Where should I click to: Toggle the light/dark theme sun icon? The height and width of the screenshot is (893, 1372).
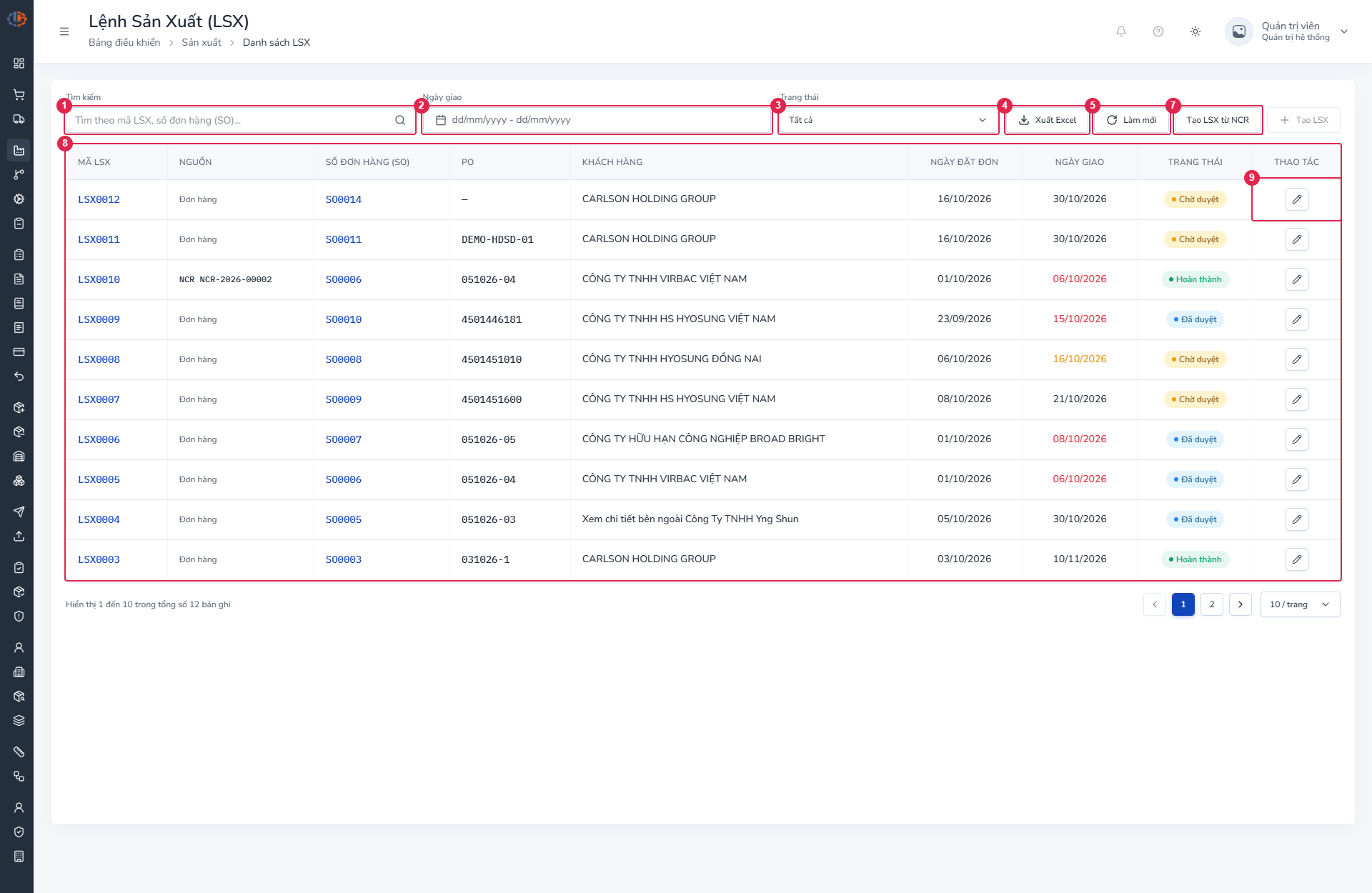[1195, 31]
